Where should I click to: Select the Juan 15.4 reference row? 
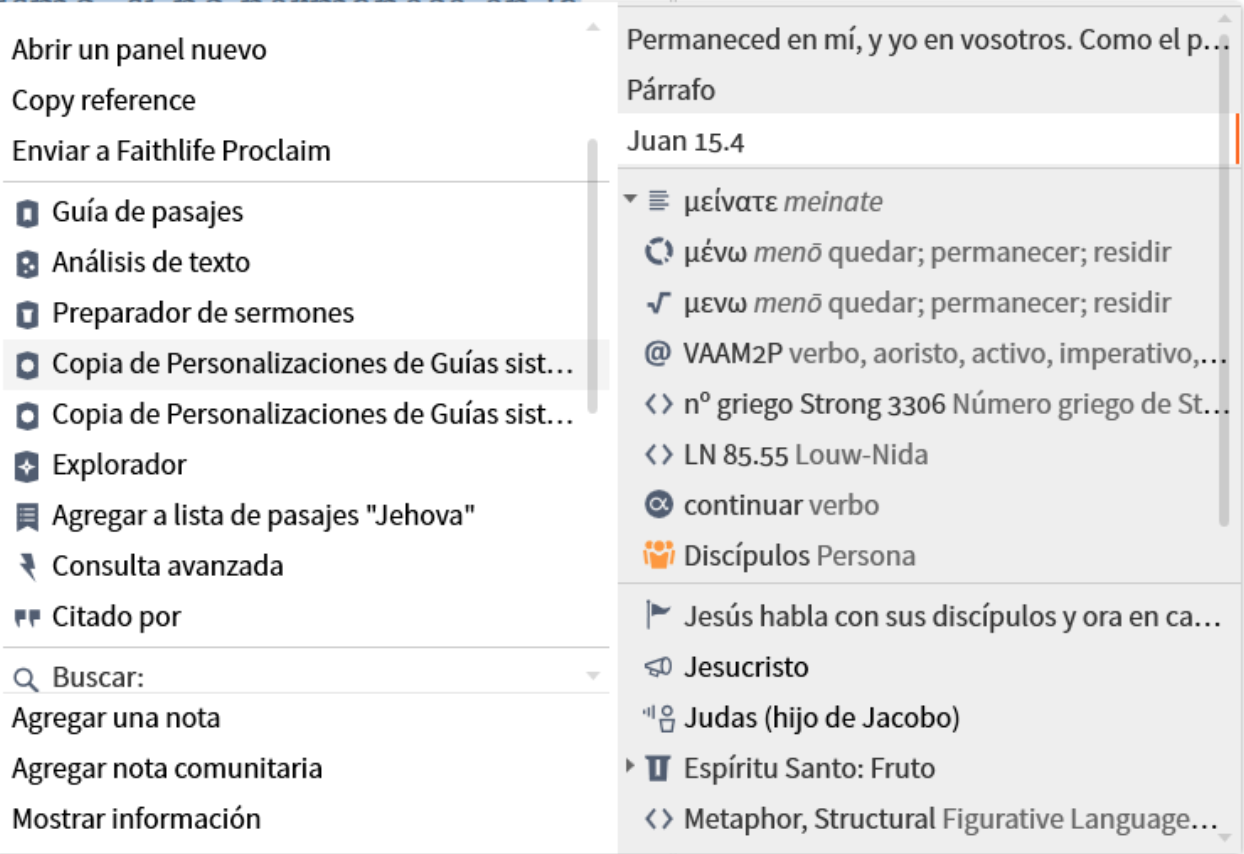point(685,141)
